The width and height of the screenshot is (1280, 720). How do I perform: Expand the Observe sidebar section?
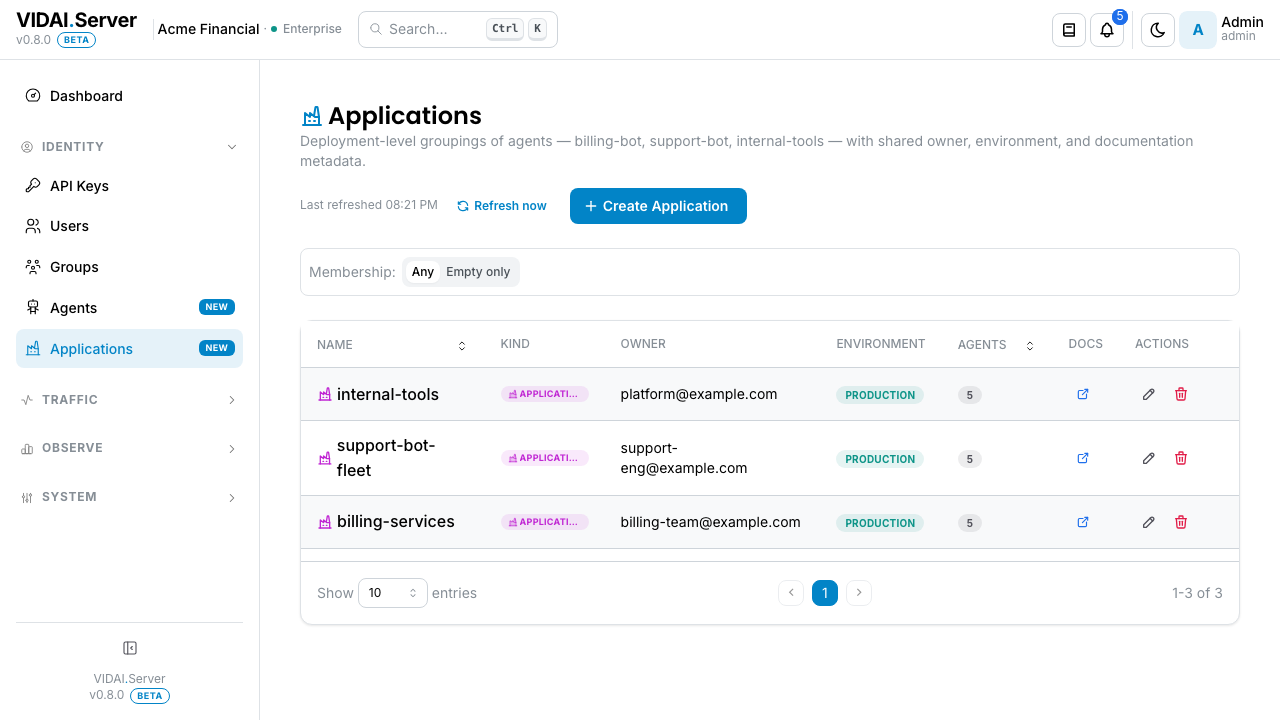click(130, 448)
